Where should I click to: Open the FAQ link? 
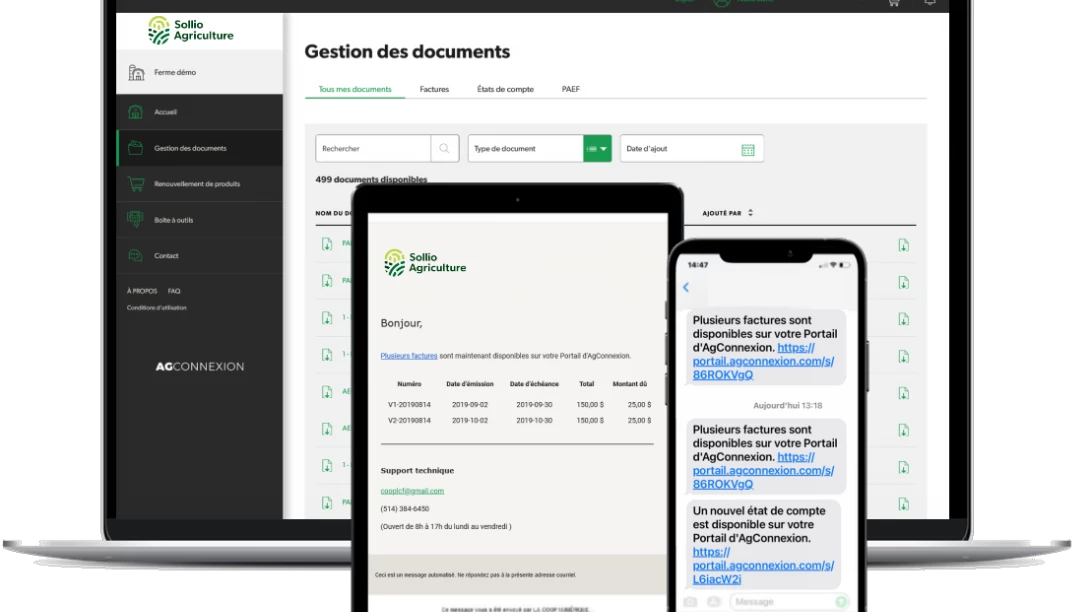[174, 291]
